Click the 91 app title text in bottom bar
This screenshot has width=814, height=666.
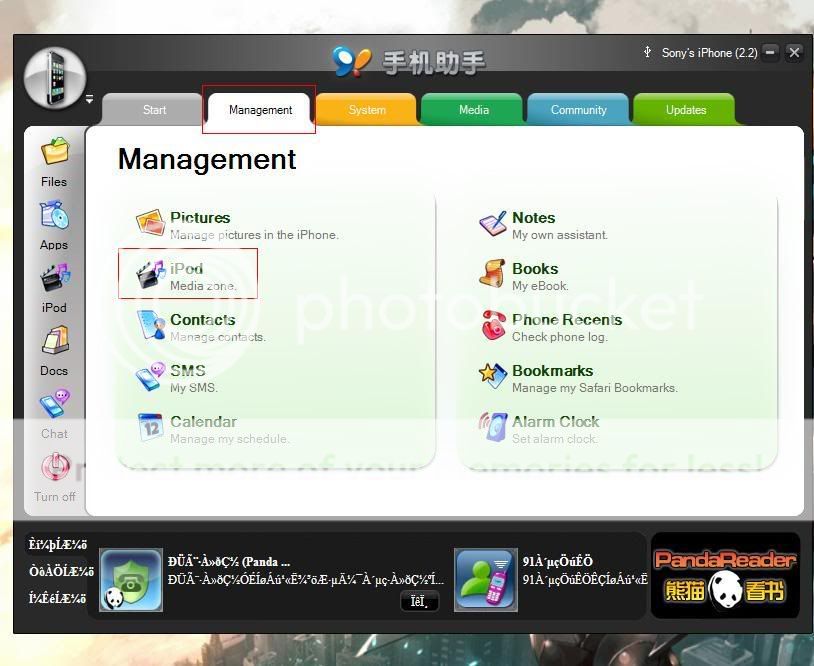pyautogui.click(x=558, y=562)
